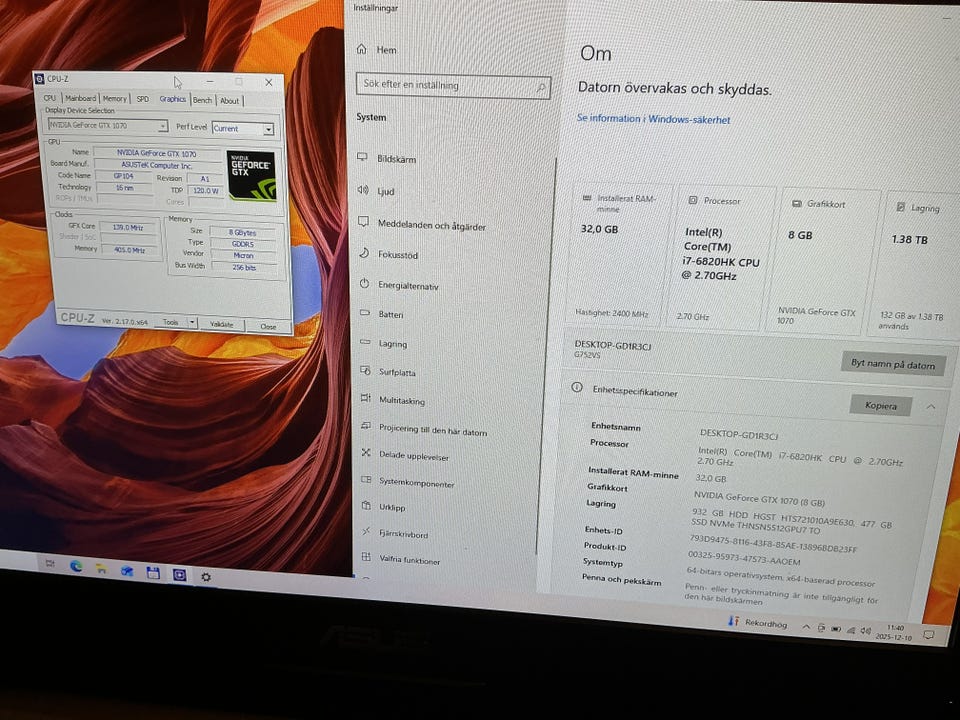Open File Explorer from taskbar
The image size is (960, 720).
tap(101, 569)
